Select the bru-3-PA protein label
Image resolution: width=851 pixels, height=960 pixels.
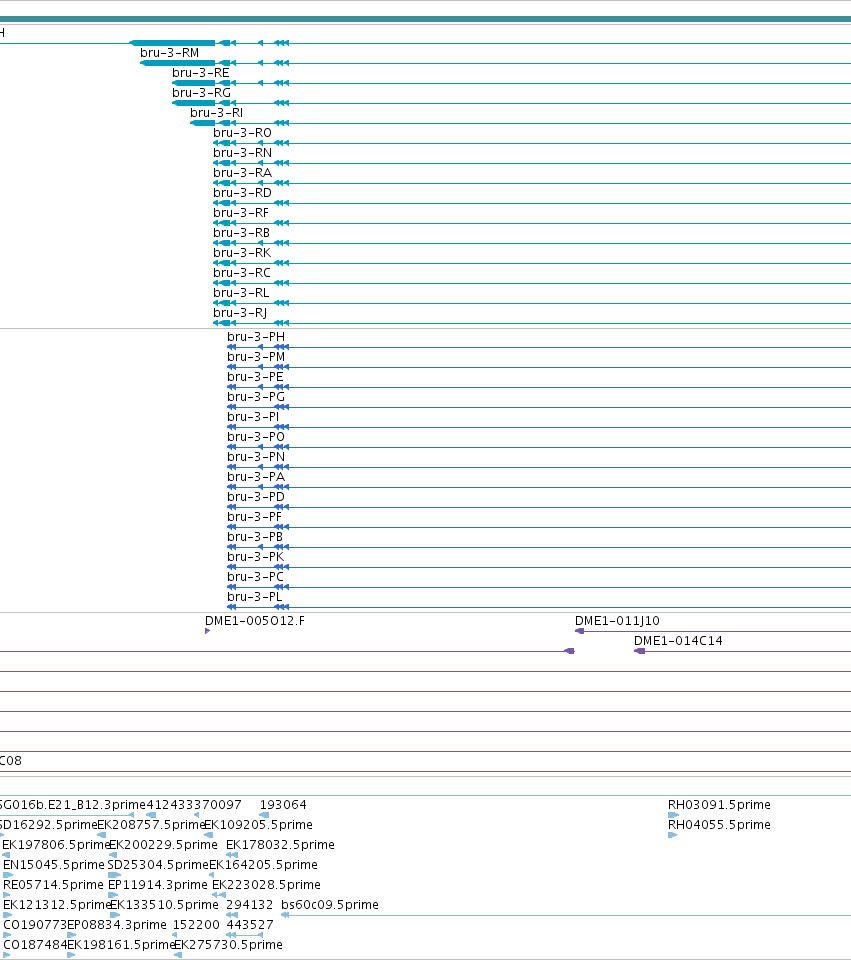[256, 477]
